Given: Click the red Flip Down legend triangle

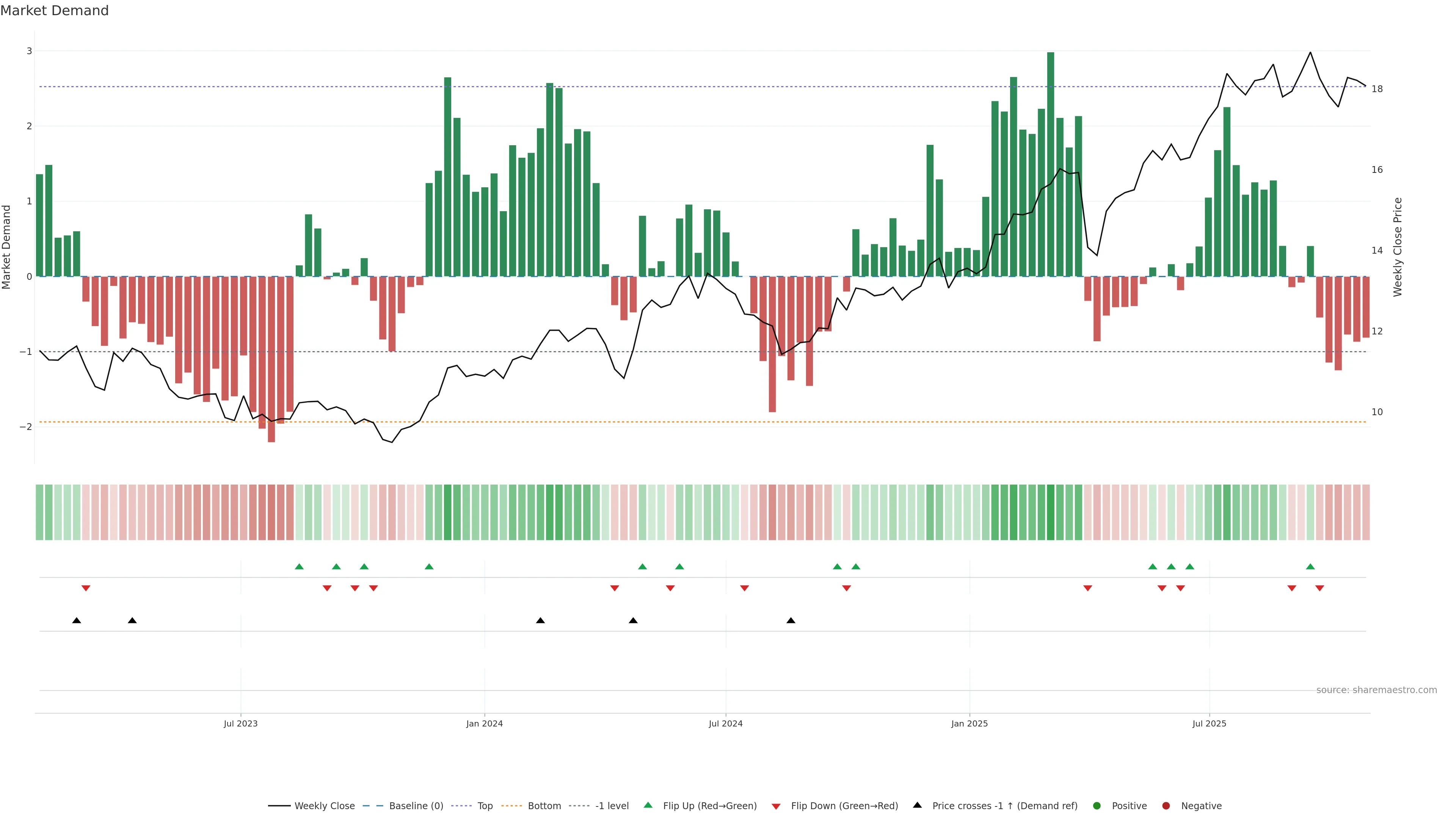Looking at the screenshot, I should tap(776, 806).
